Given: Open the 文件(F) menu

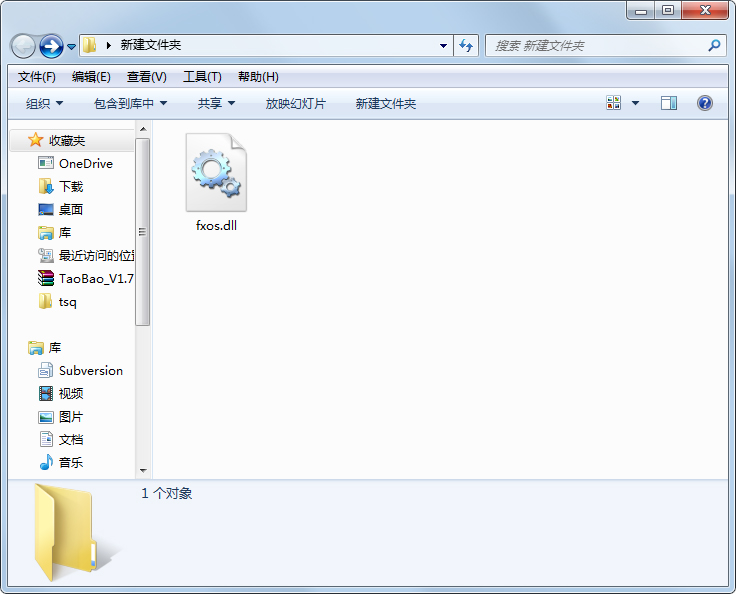Looking at the screenshot, I should click(37, 77).
